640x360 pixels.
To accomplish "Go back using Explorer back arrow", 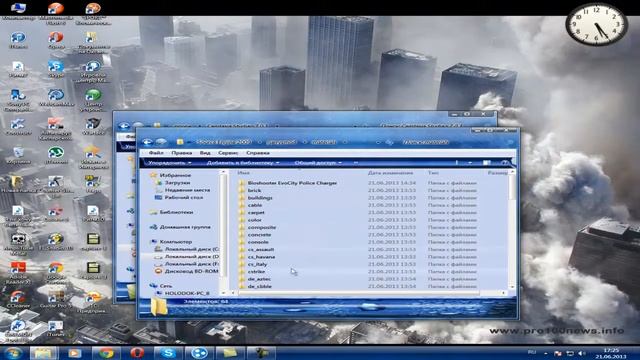I will tap(147, 142).
